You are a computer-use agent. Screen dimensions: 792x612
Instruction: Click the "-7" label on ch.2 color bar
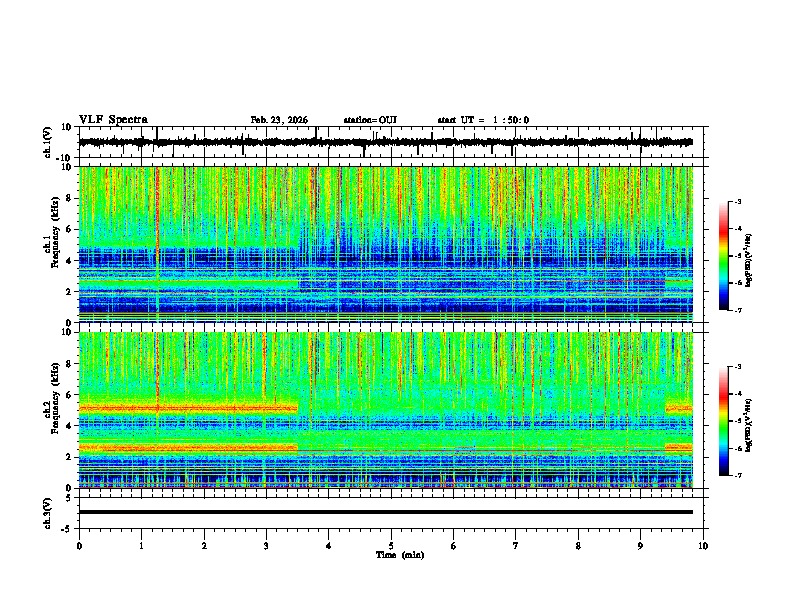[x=738, y=475]
